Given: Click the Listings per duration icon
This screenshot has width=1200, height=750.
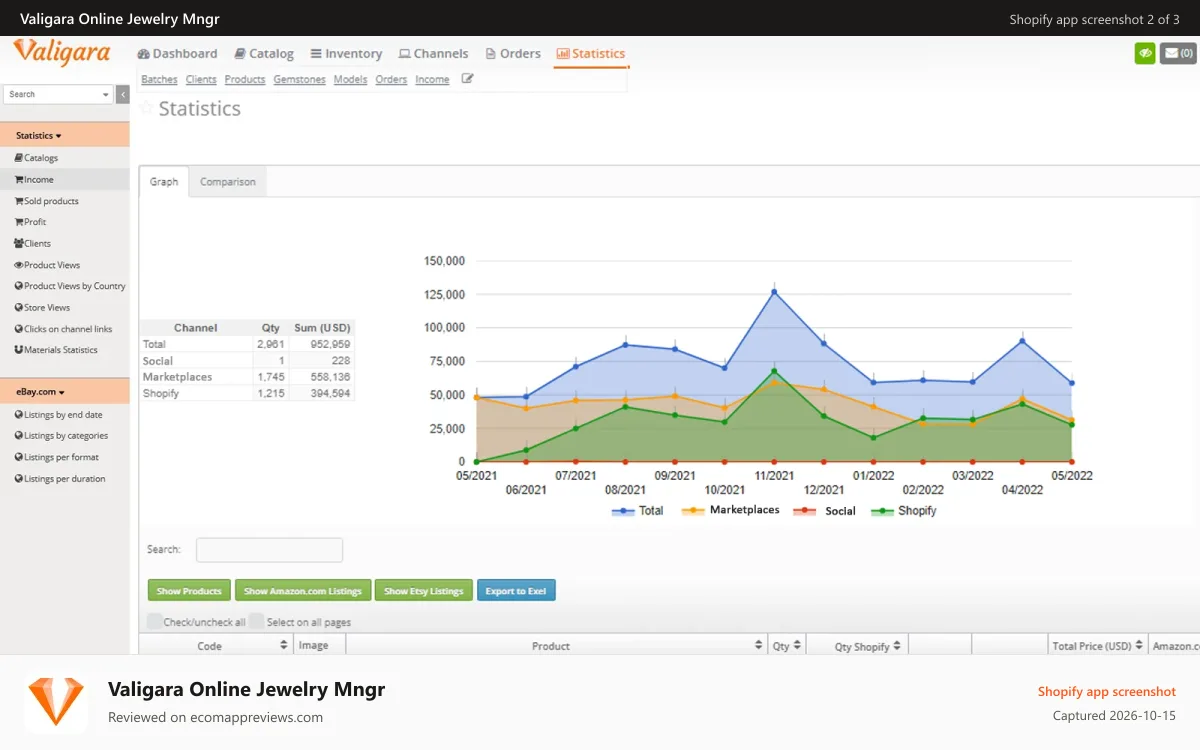Looking at the screenshot, I should 18,479.
